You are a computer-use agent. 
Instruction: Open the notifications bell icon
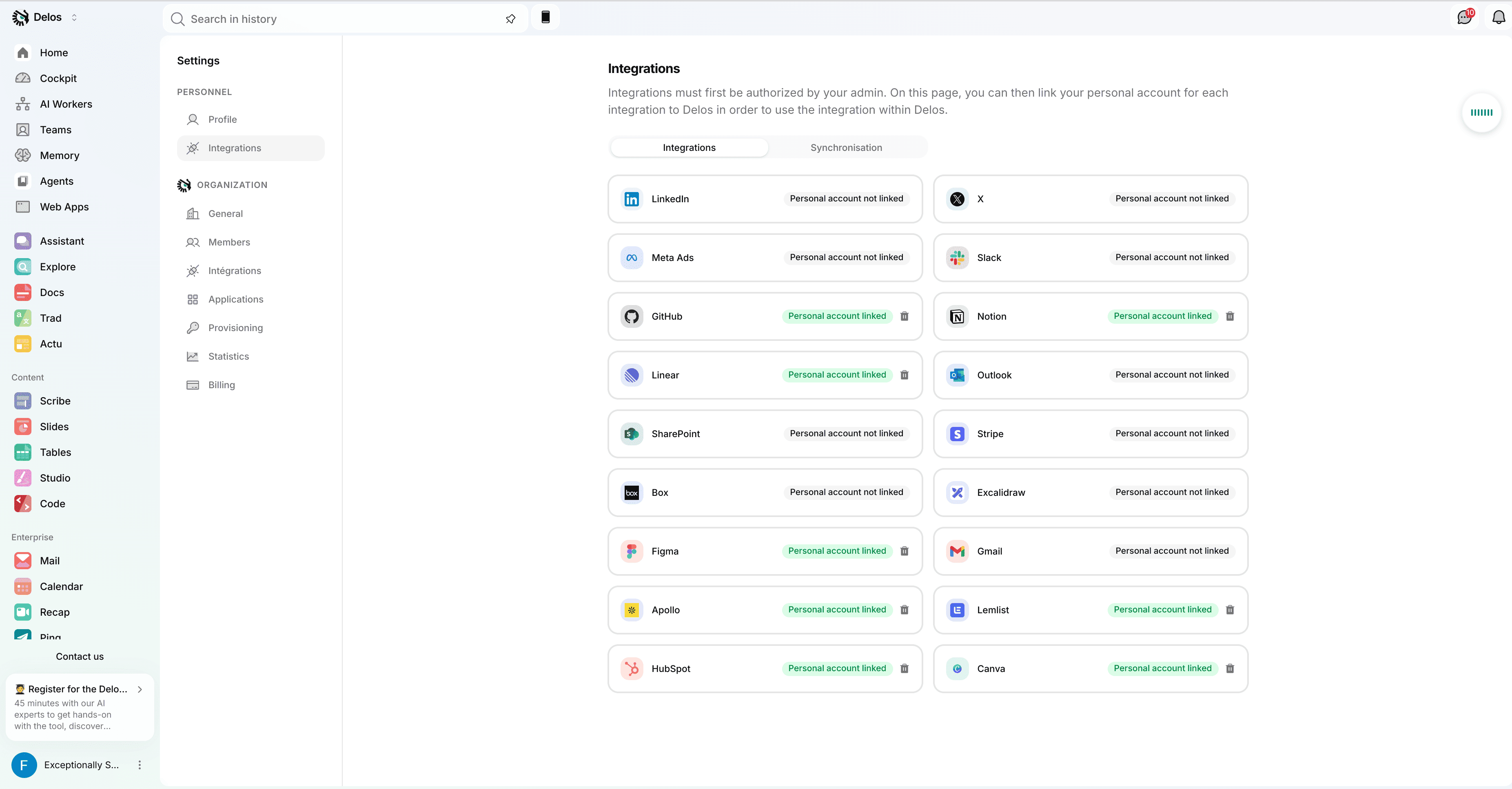[1499, 18]
